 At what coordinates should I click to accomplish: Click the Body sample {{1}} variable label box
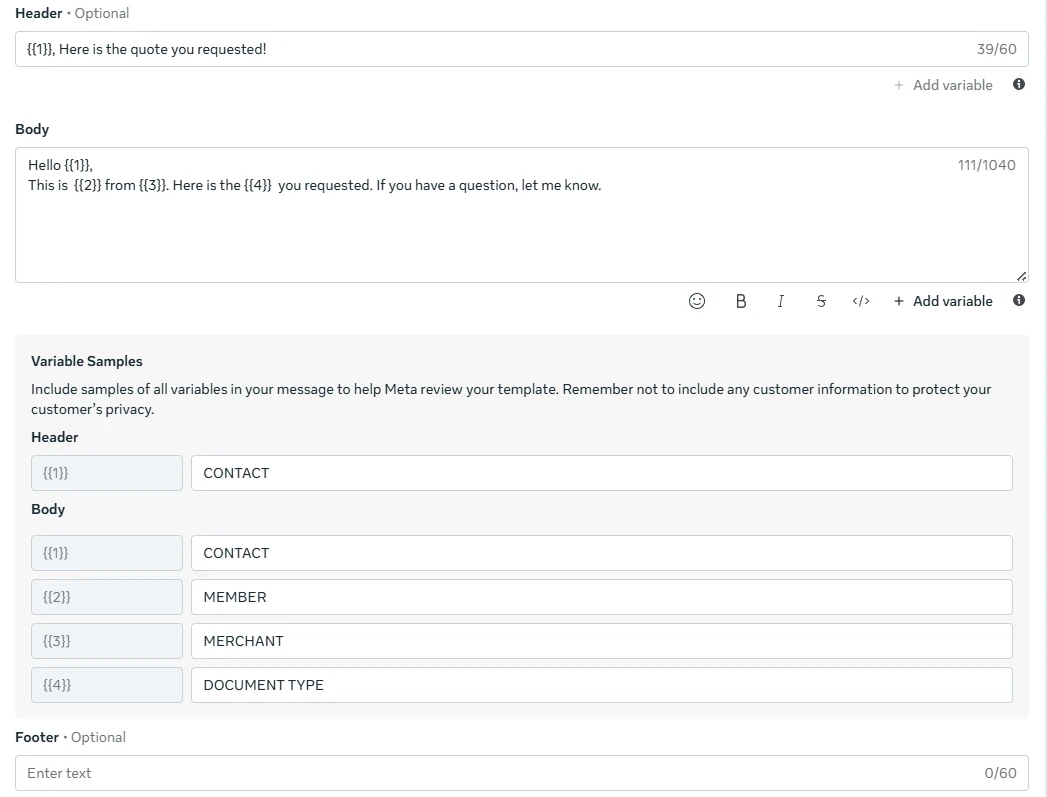pyautogui.click(x=107, y=553)
